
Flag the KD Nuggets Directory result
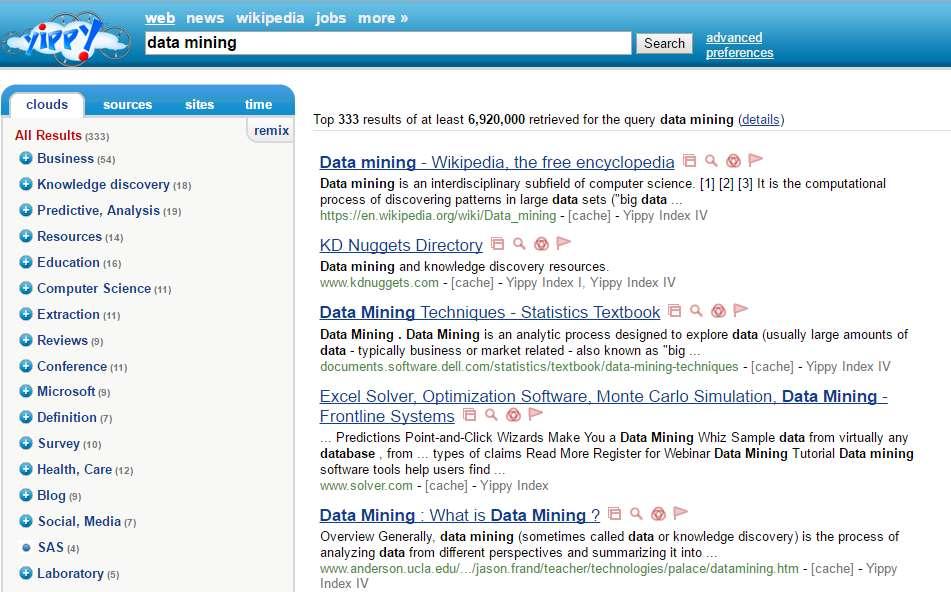click(x=563, y=243)
